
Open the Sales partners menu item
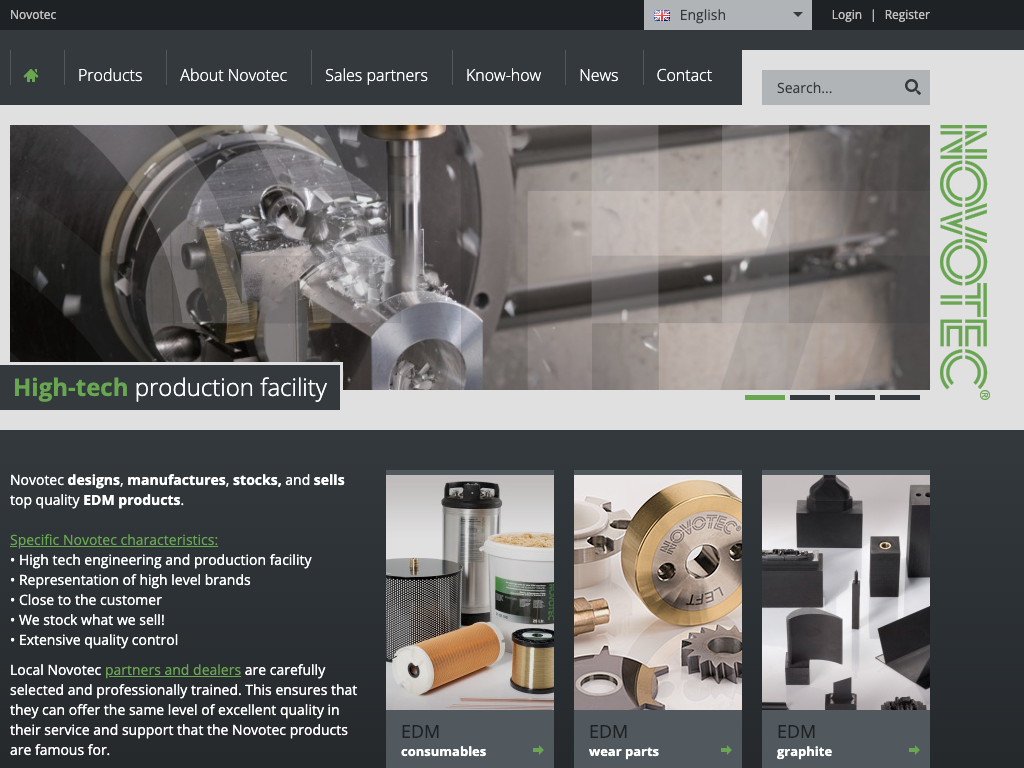376,75
